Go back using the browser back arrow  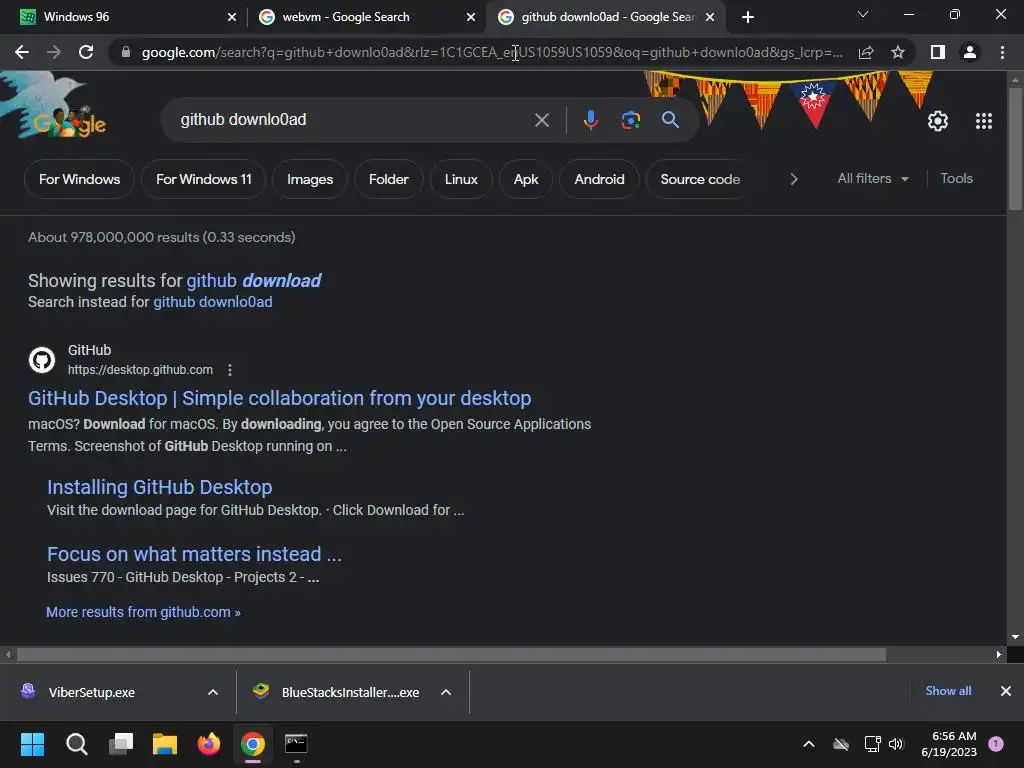point(22,52)
